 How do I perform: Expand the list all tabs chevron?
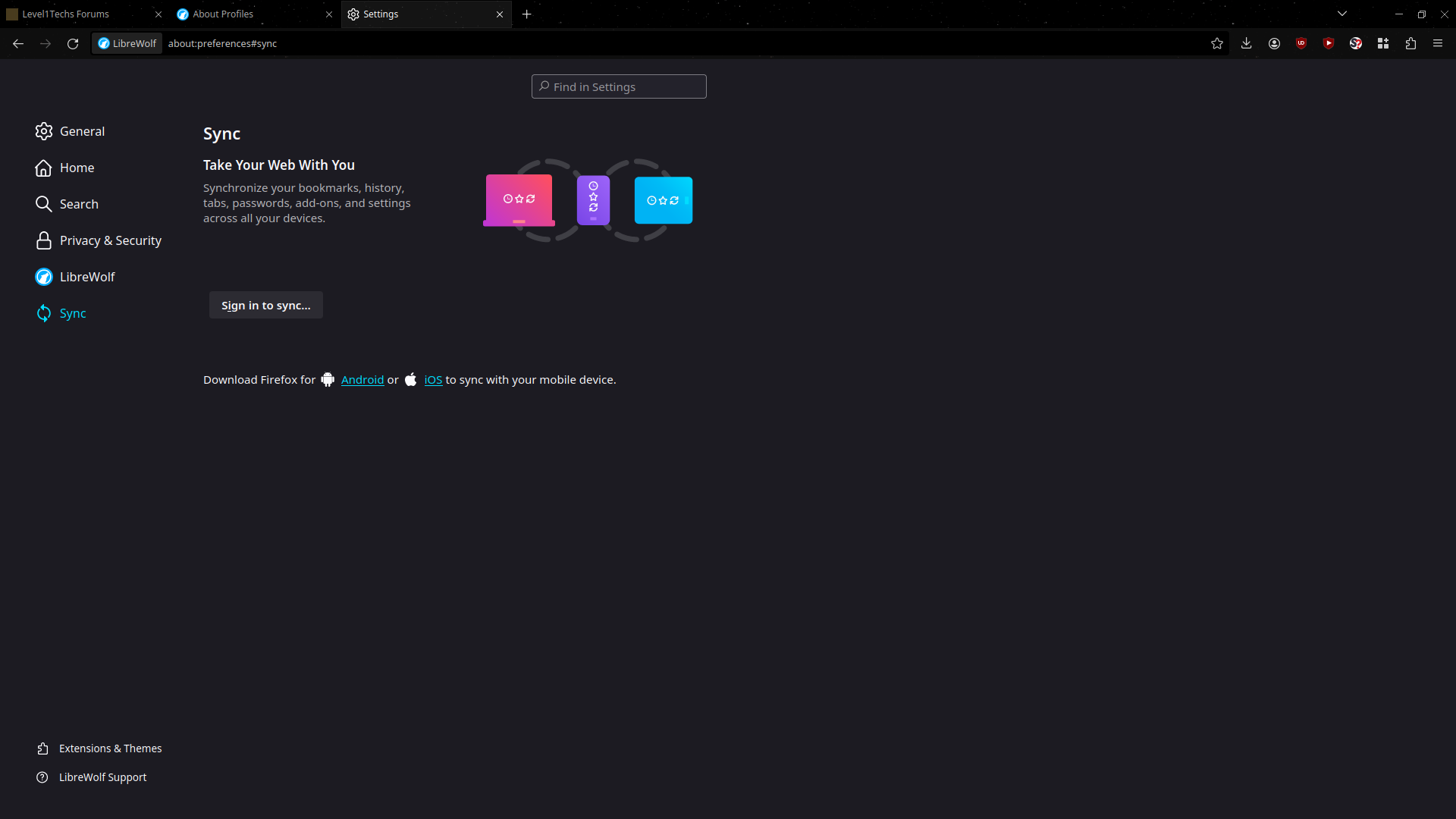[1342, 14]
